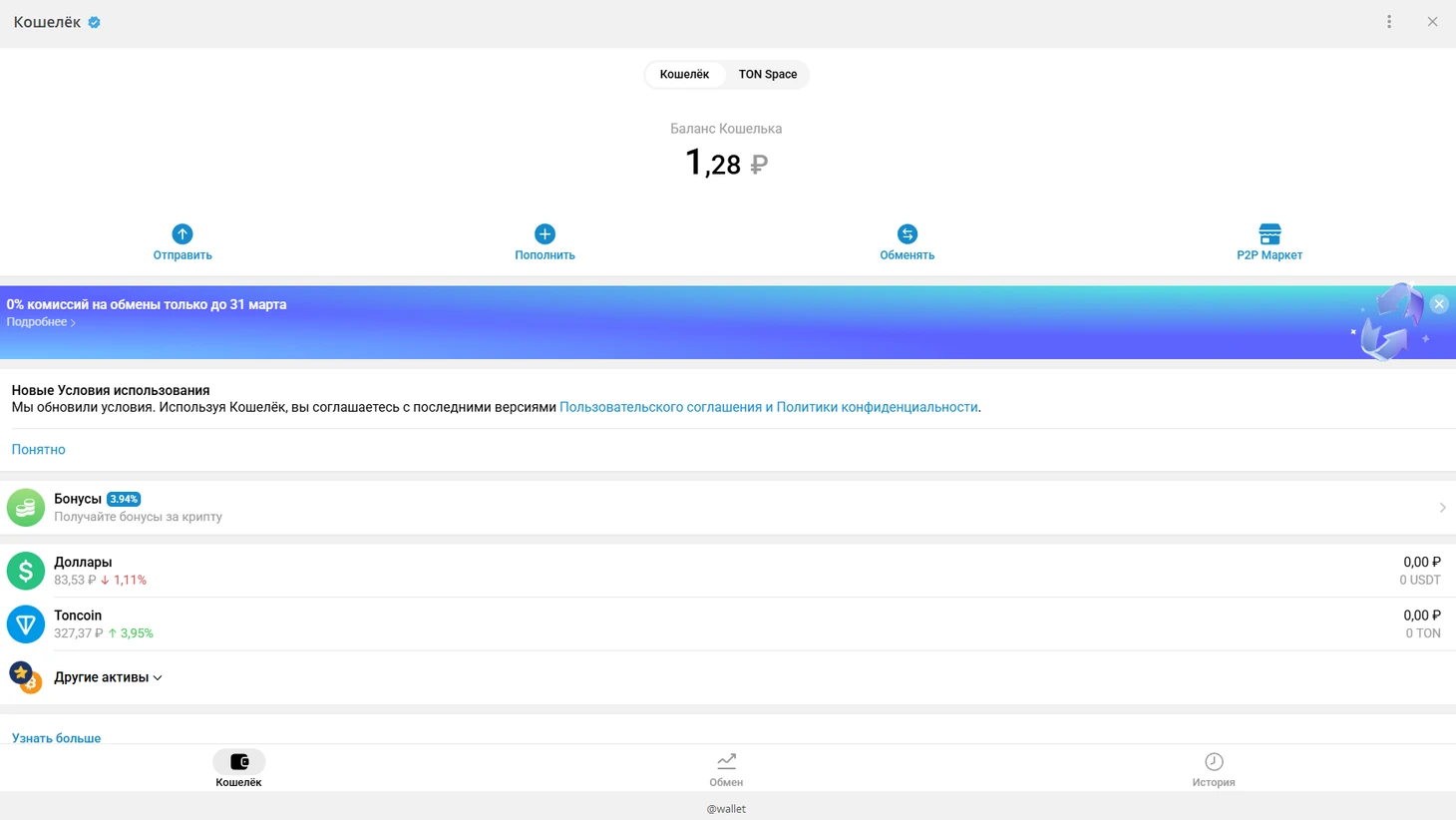Click the dollar rate 83,53 ₽
The height and width of the screenshot is (820, 1456).
(75, 581)
